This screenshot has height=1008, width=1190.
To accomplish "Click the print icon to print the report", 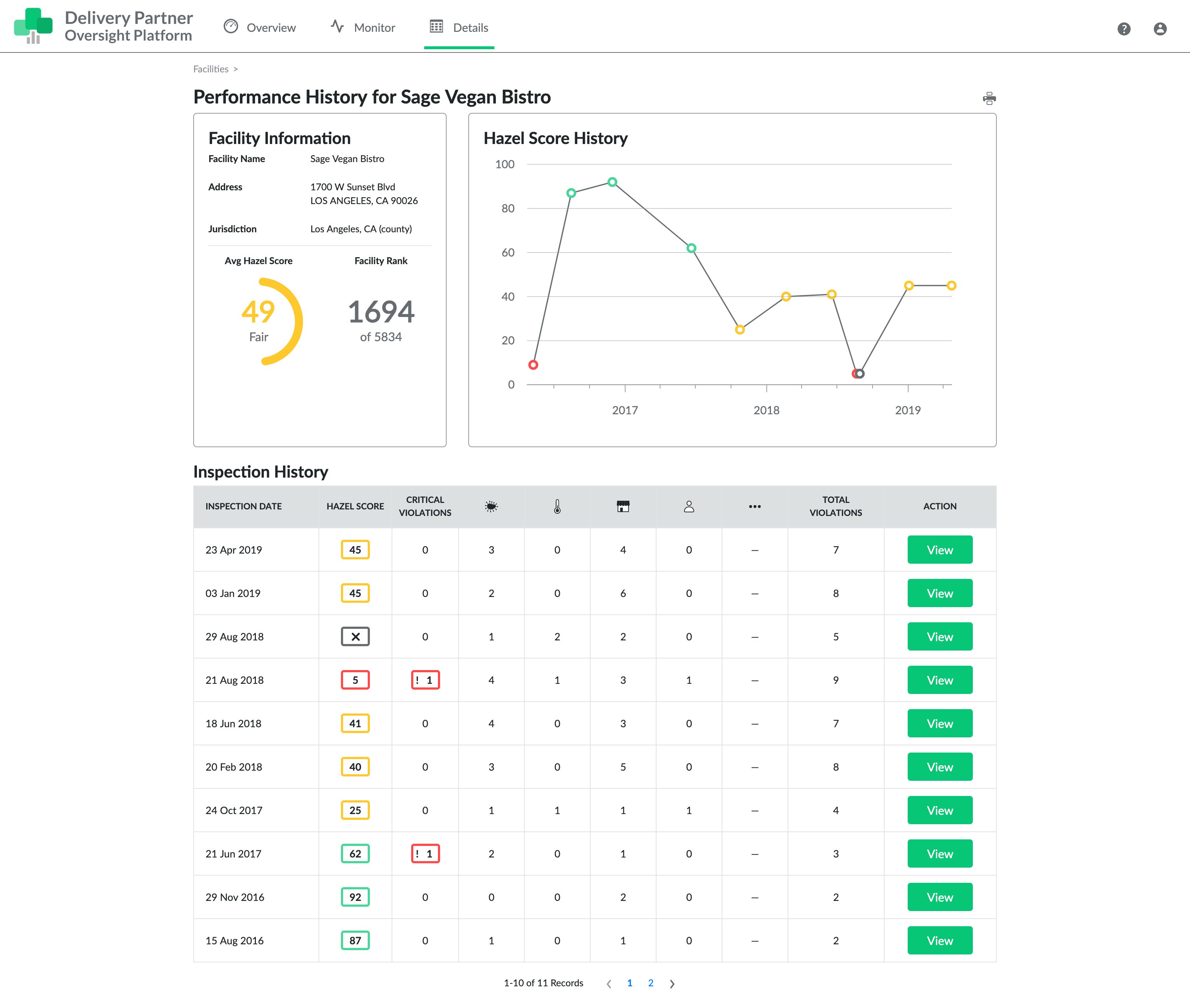I will pos(990,98).
